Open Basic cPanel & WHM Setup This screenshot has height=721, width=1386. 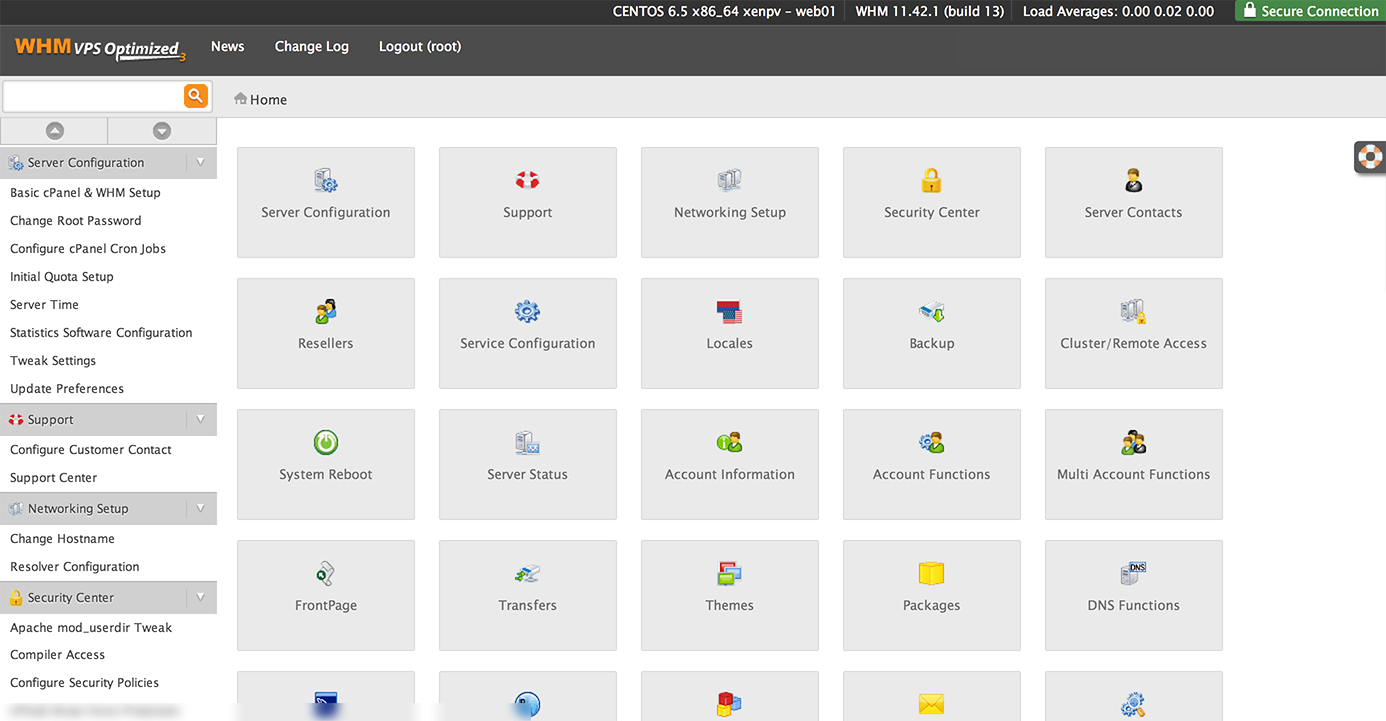click(x=85, y=192)
